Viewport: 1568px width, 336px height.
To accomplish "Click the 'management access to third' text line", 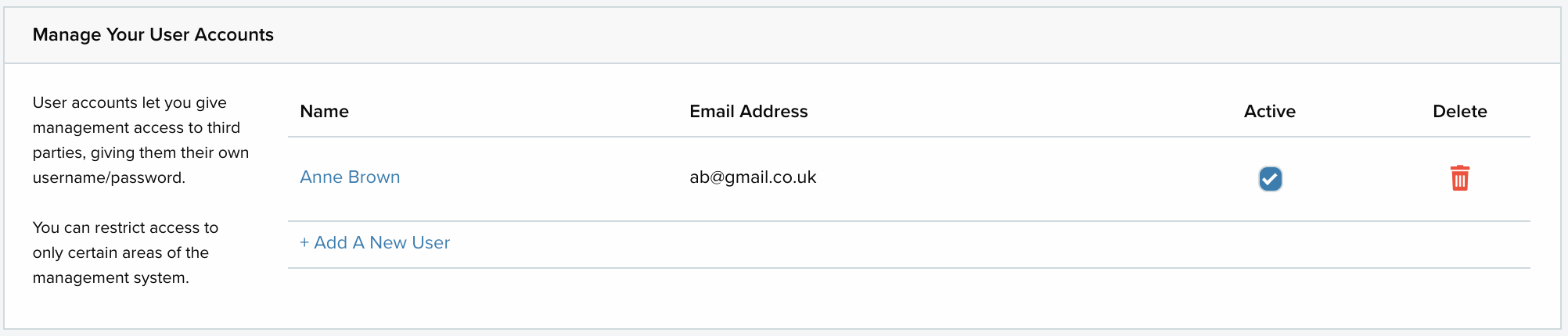I will 136,128.
